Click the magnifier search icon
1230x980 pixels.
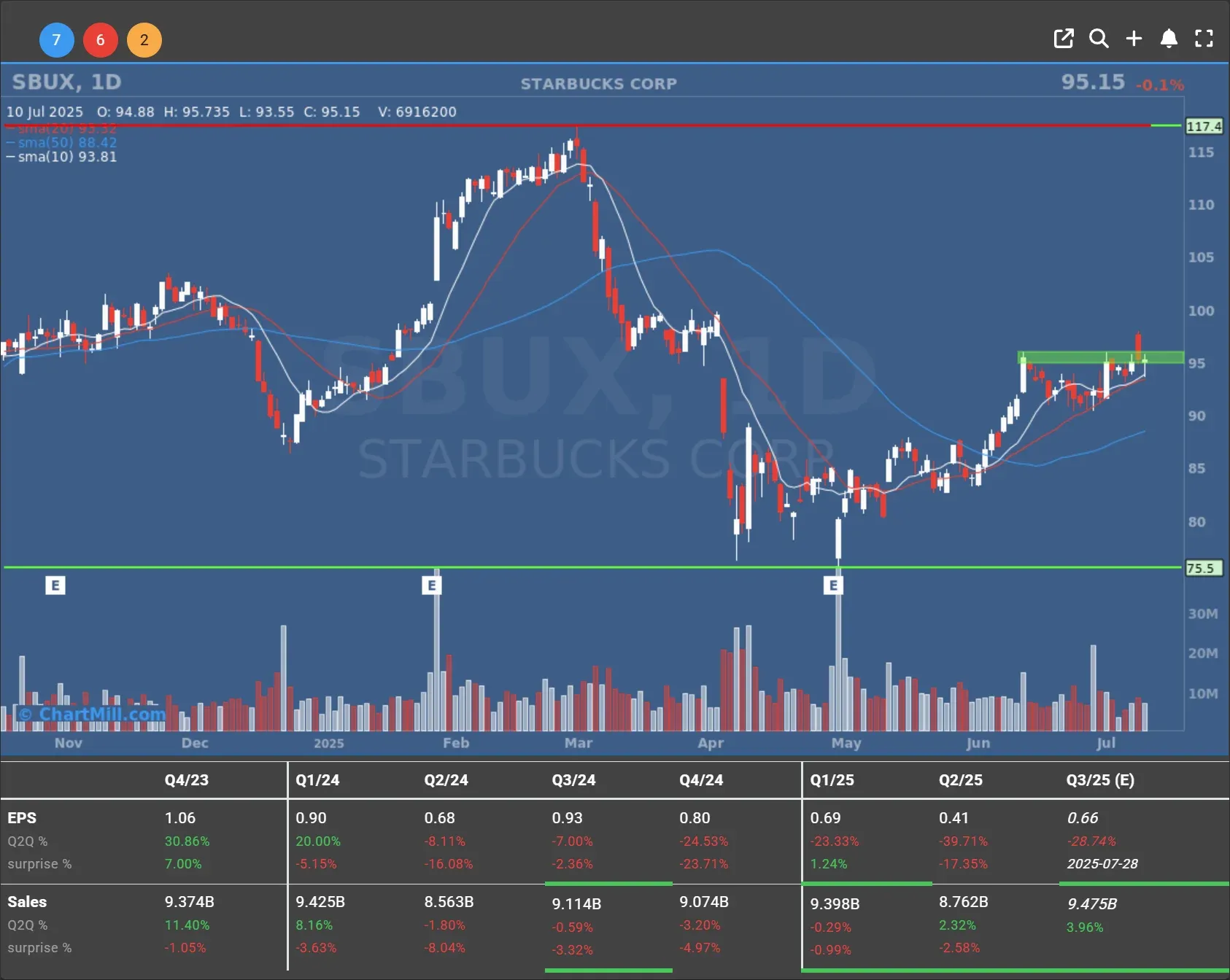[x=1099, y=39]
